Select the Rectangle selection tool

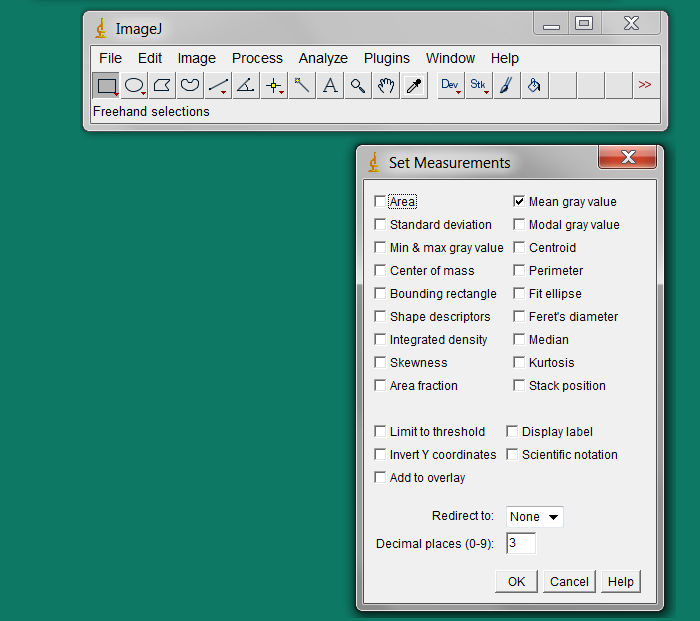click(106, 85)
